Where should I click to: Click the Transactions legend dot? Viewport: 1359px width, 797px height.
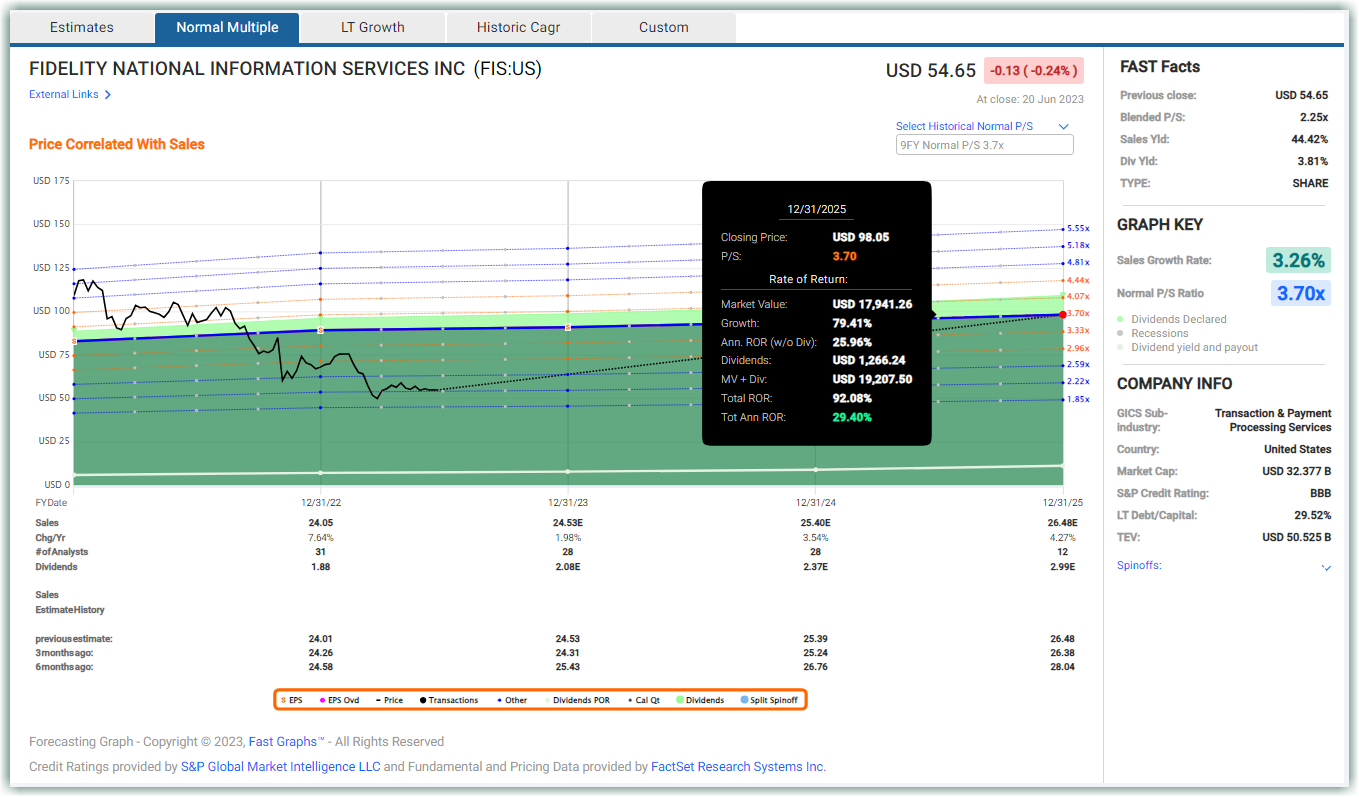click(x=423, y=700)
